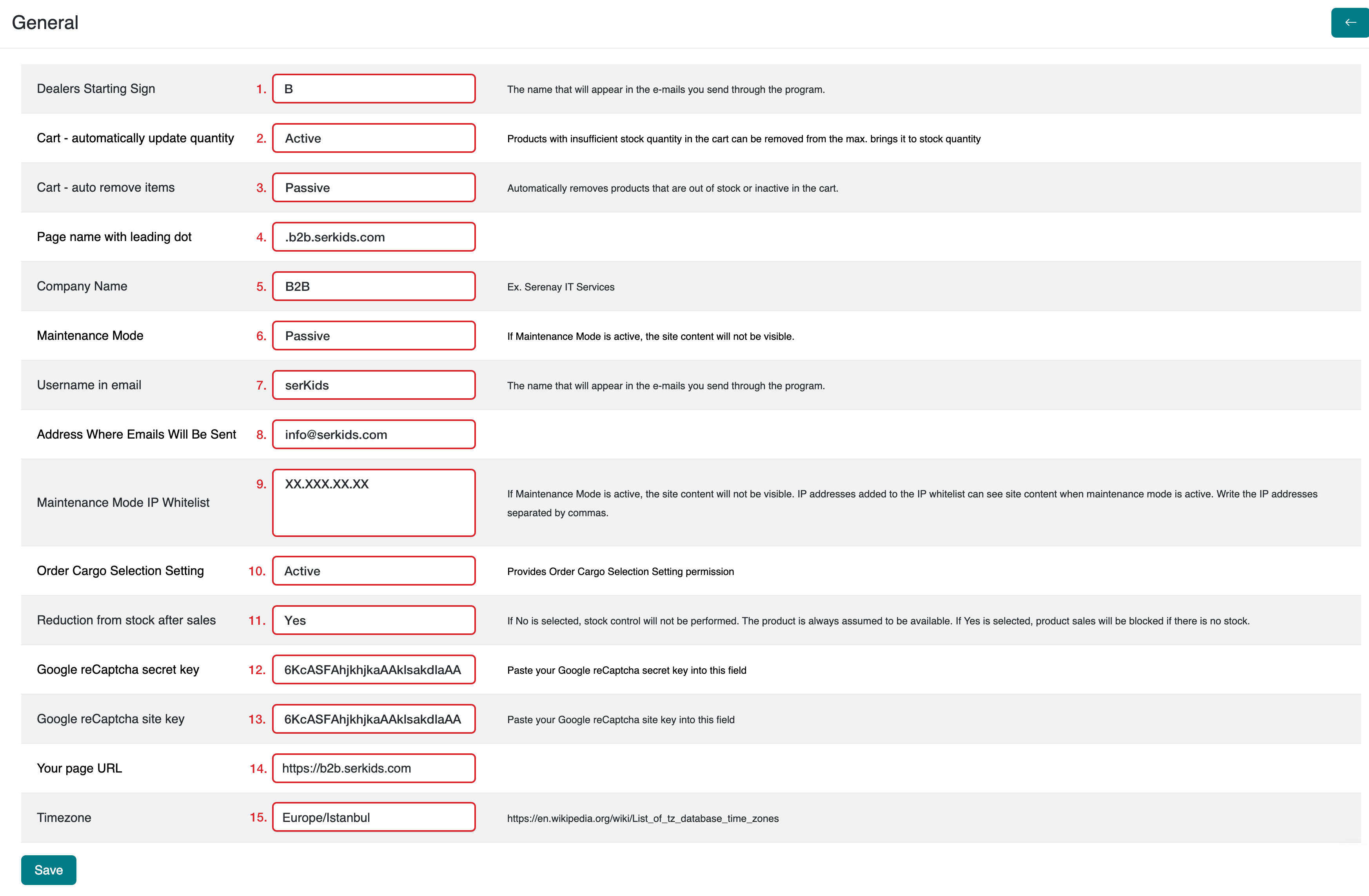Click the Dealers Starting Sign field
The width and height of the screenshot is (1369, 896).
pos(373,89)
